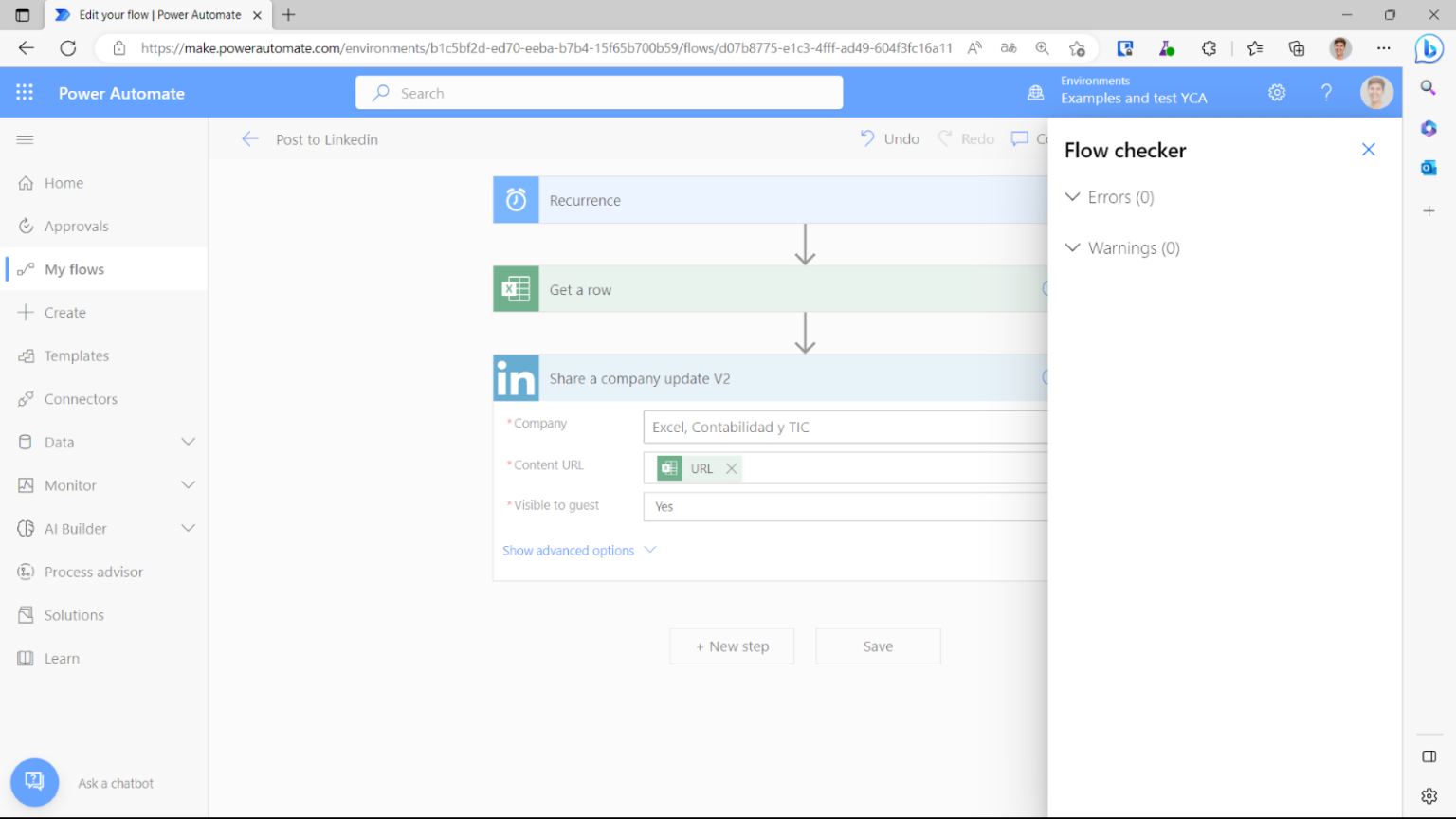This screenshot has width=1456, height=819.
Task: Open browser extensions puzzle icon
Action: click(1210, 48)
